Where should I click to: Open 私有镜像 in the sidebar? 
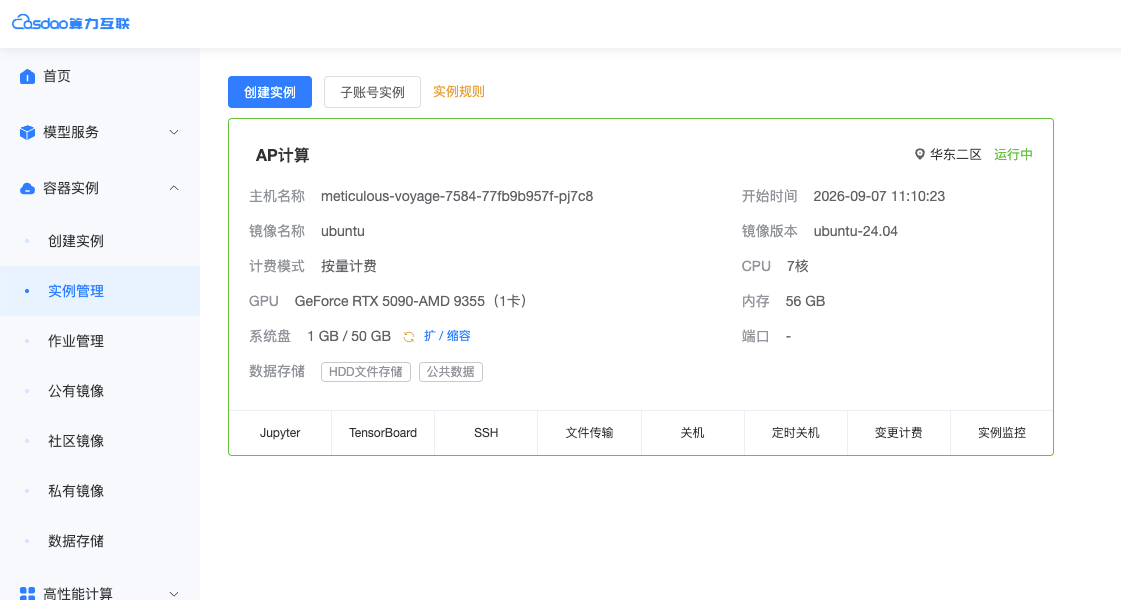pyautogui.click(x=76, y=491)
